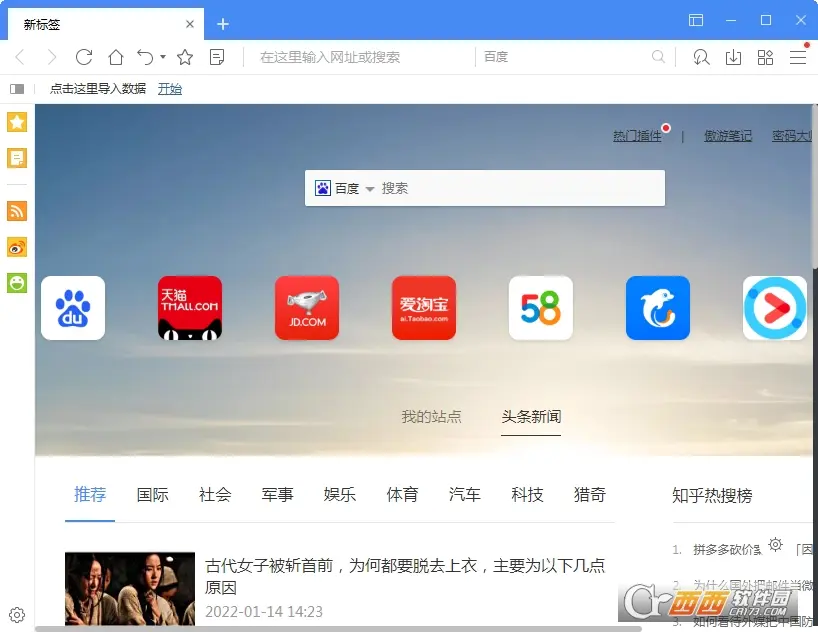Click the vertical scrollbar on the right
Viewport: 818px width, 632px height.
815,188
